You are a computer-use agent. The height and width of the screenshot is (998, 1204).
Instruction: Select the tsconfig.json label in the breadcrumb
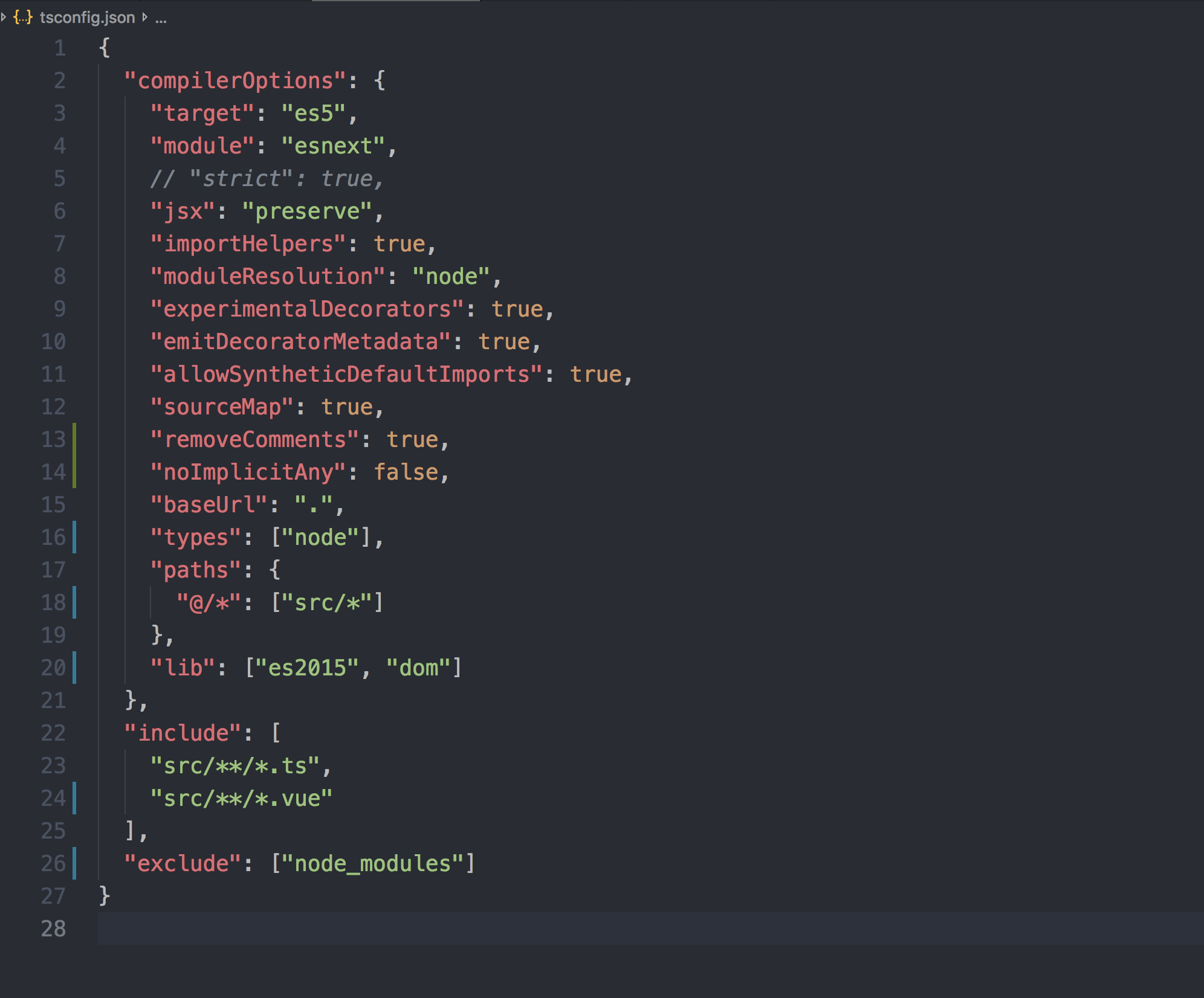click(86, 17)
